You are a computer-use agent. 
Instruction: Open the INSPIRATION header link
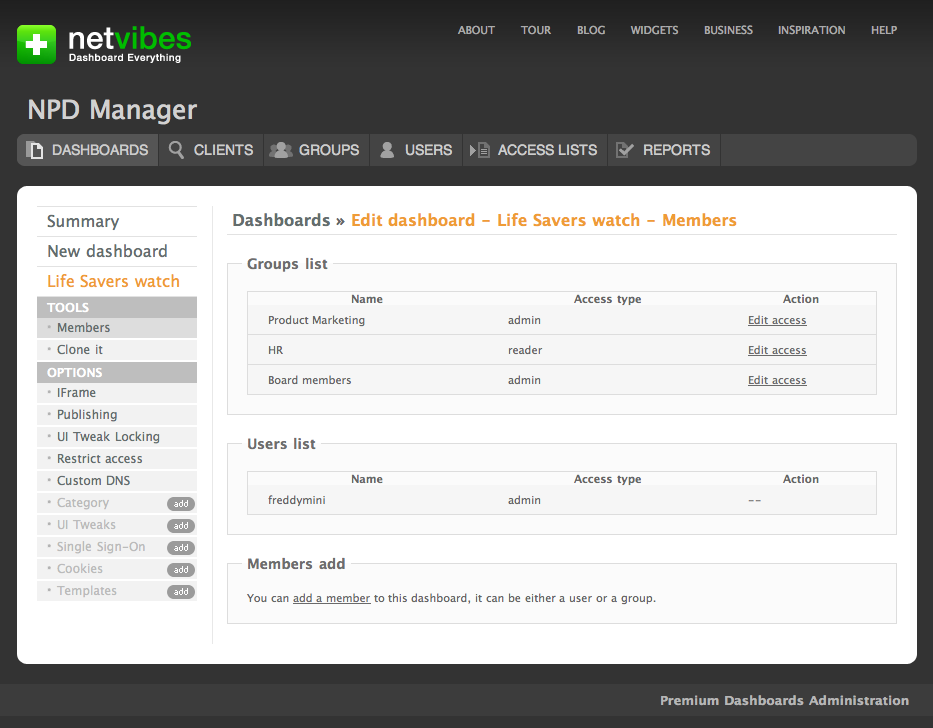(812, 30)
